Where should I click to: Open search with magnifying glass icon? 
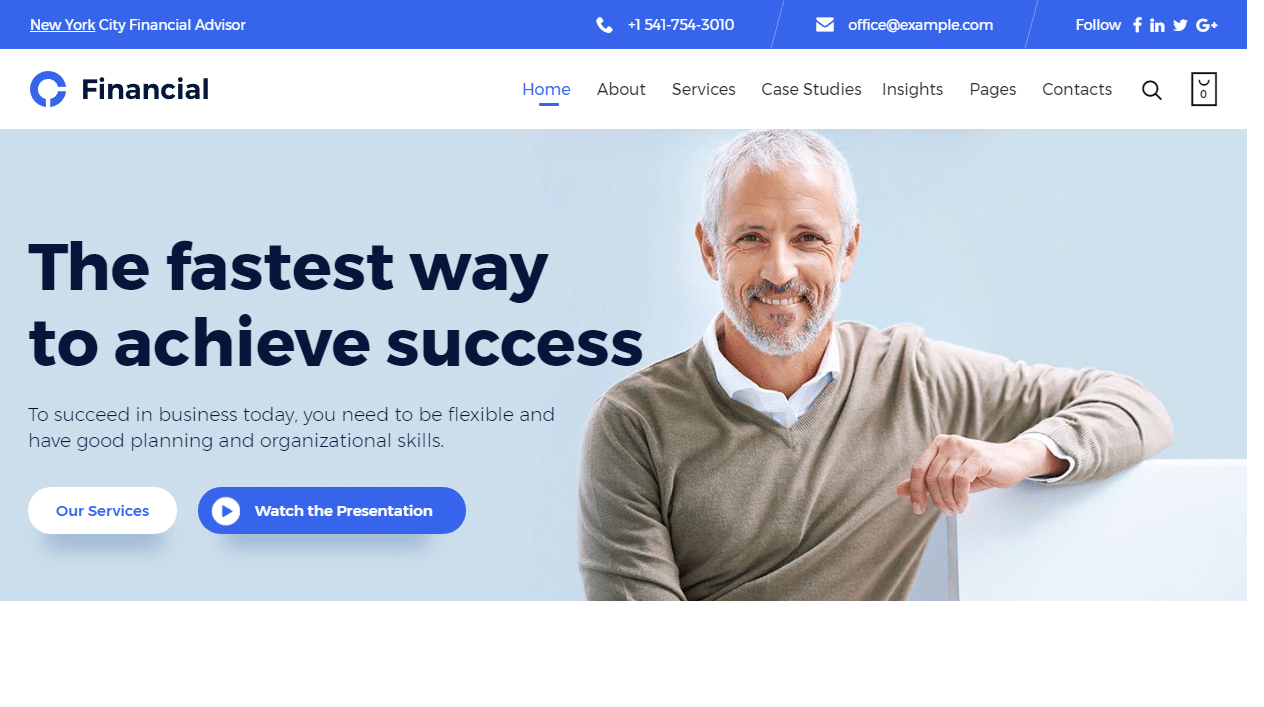point(1152,90)
